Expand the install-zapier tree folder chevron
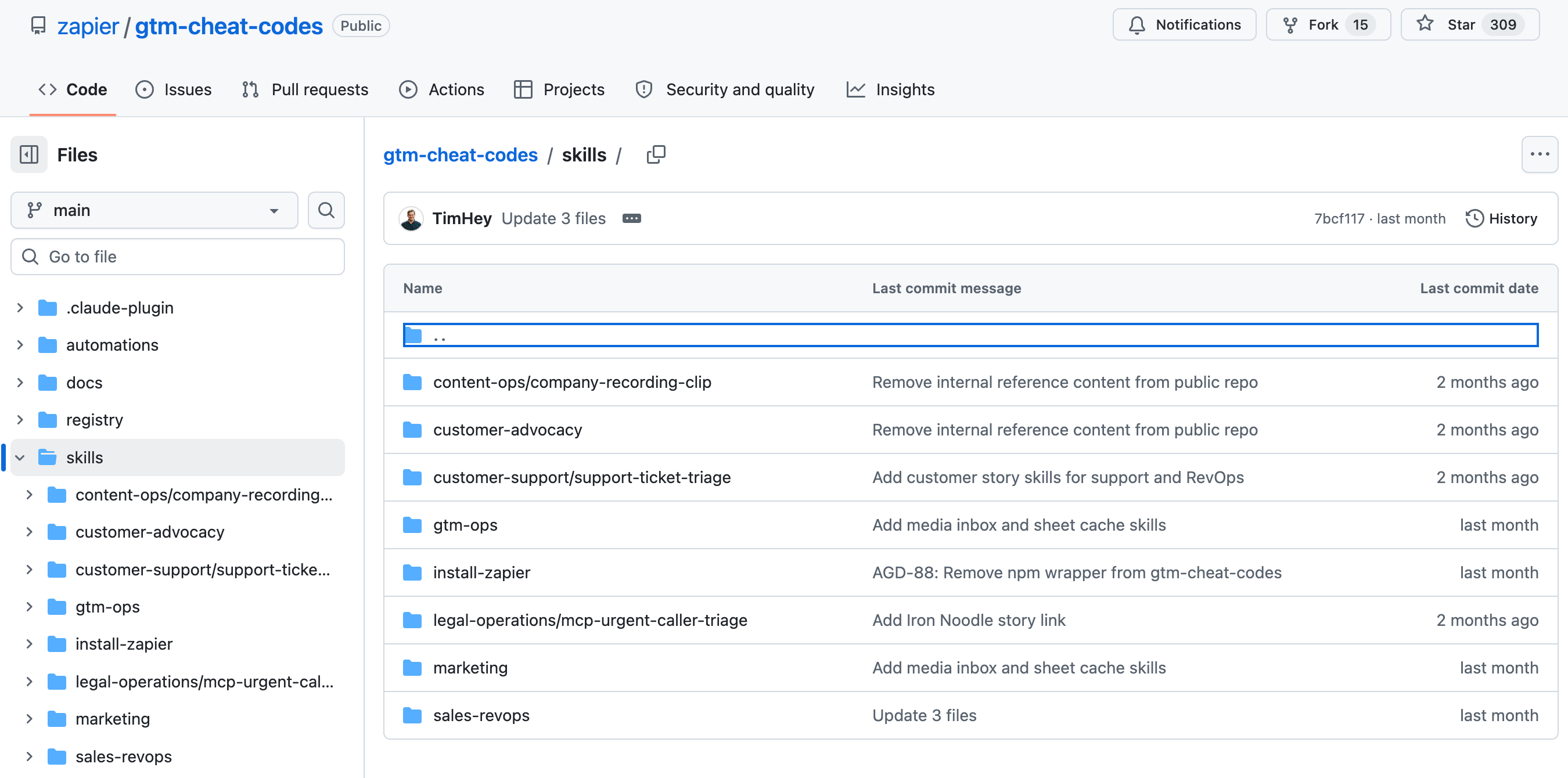Screen dimensions: 1568x778 29,644
